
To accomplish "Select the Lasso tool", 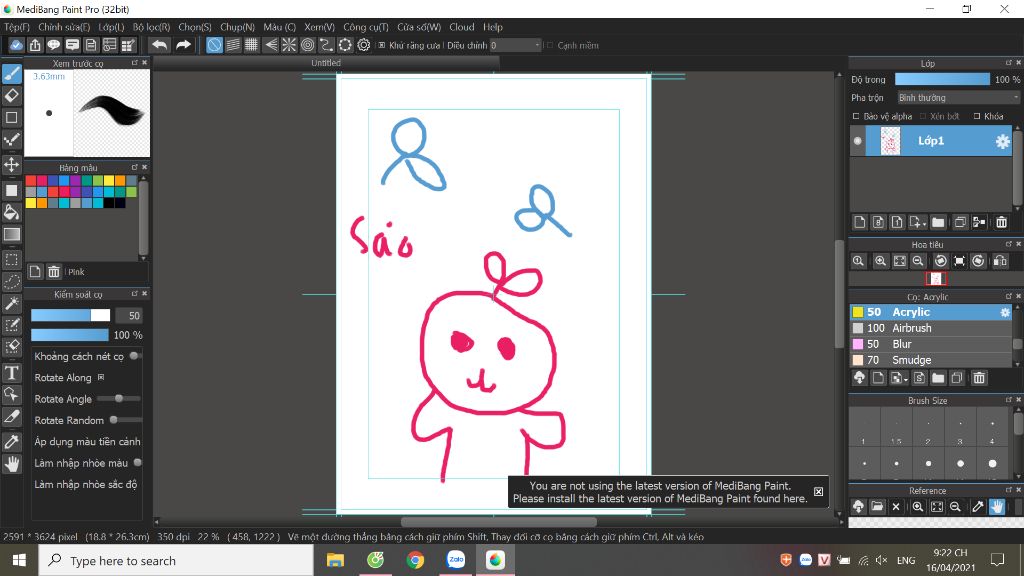I will click(12, 281).
